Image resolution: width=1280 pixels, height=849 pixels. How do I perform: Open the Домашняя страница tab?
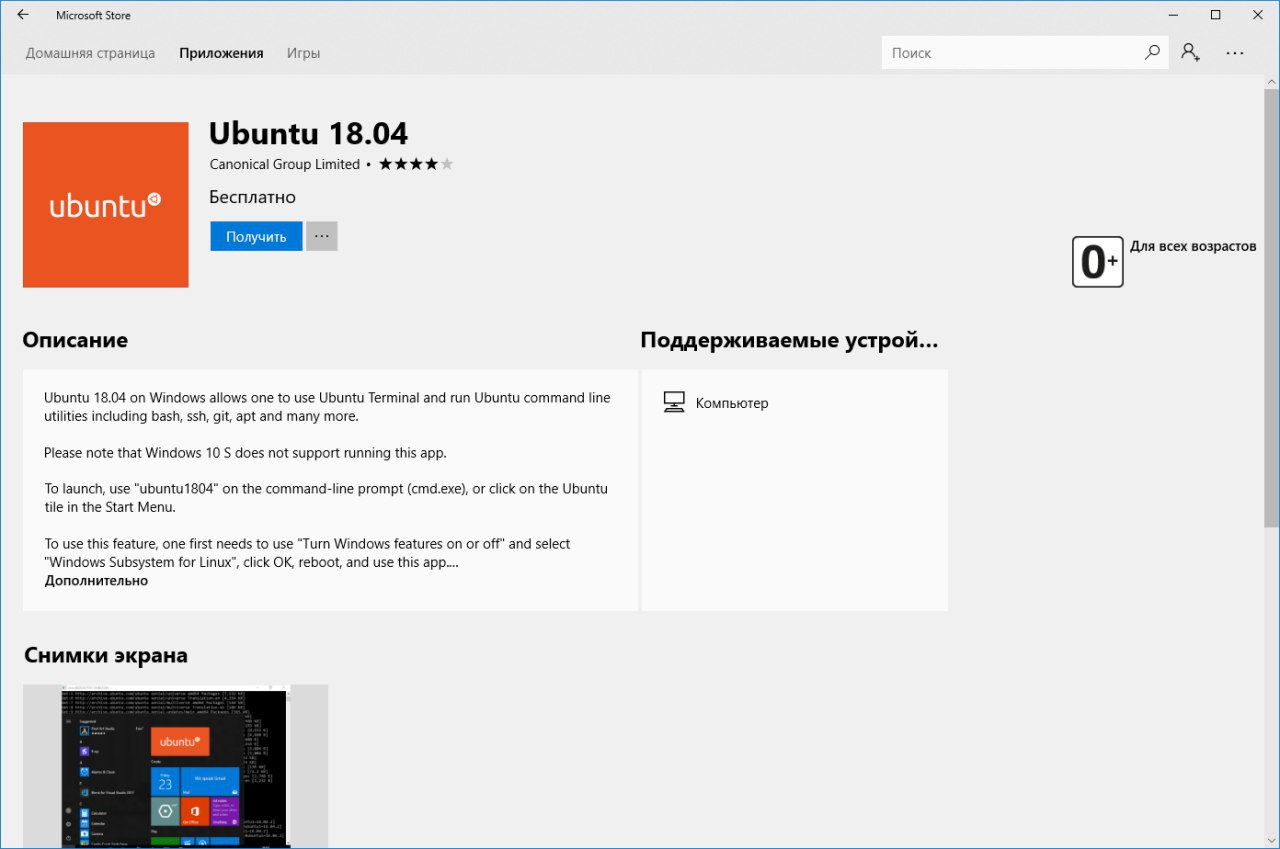click(90, 53)
